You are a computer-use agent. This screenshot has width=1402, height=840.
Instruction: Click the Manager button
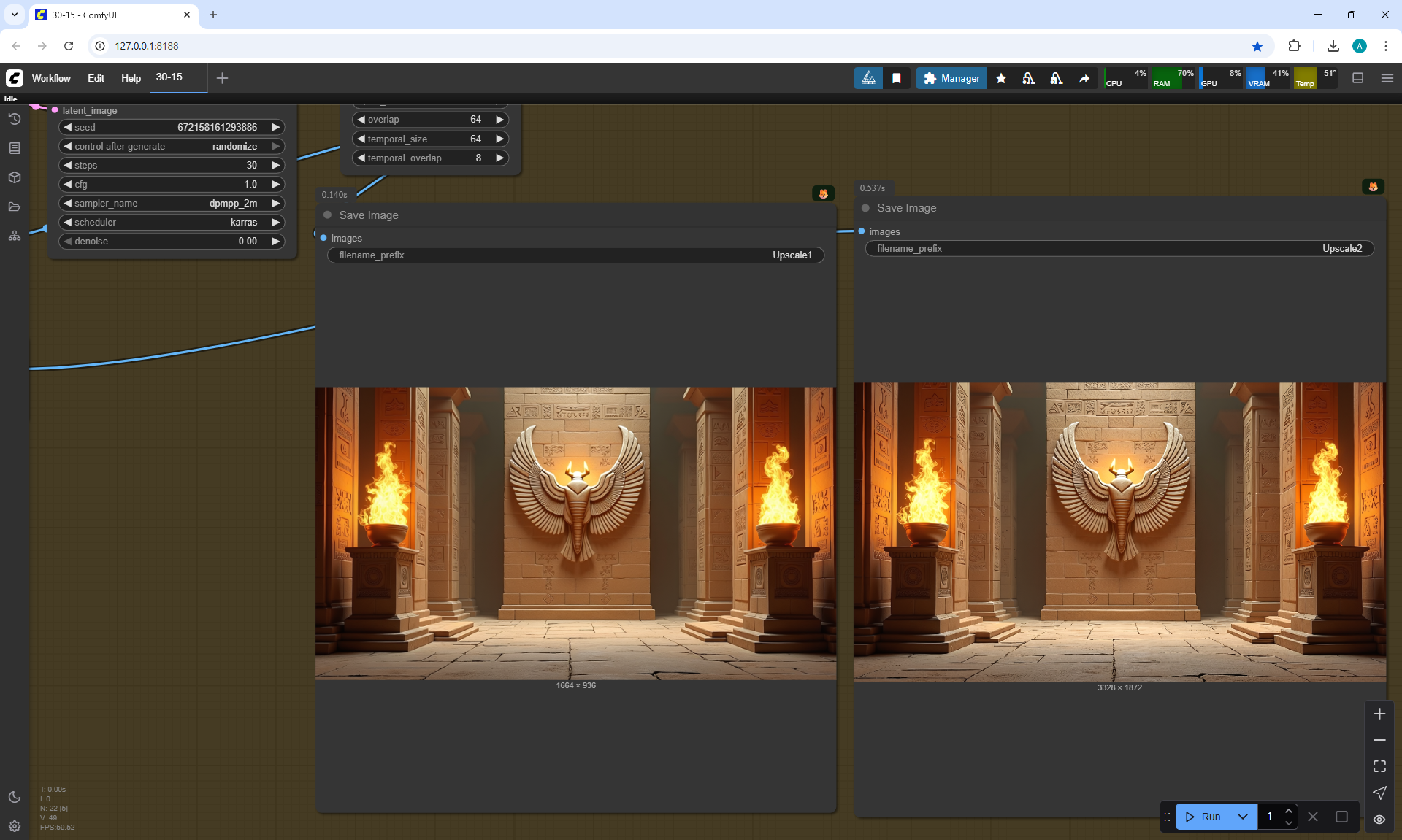(951, 78)
